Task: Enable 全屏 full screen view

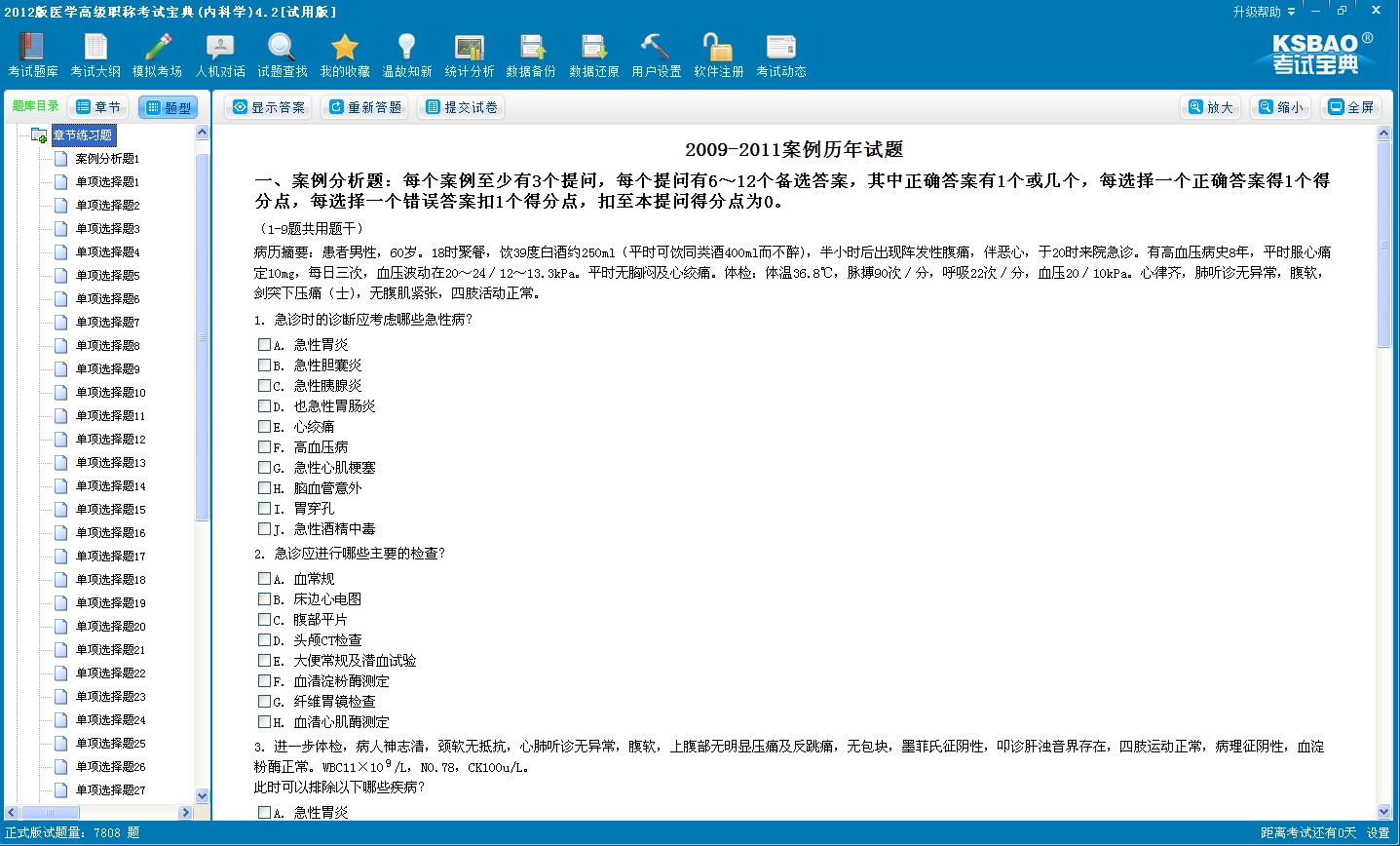Action: click(x=1351, y=107)
